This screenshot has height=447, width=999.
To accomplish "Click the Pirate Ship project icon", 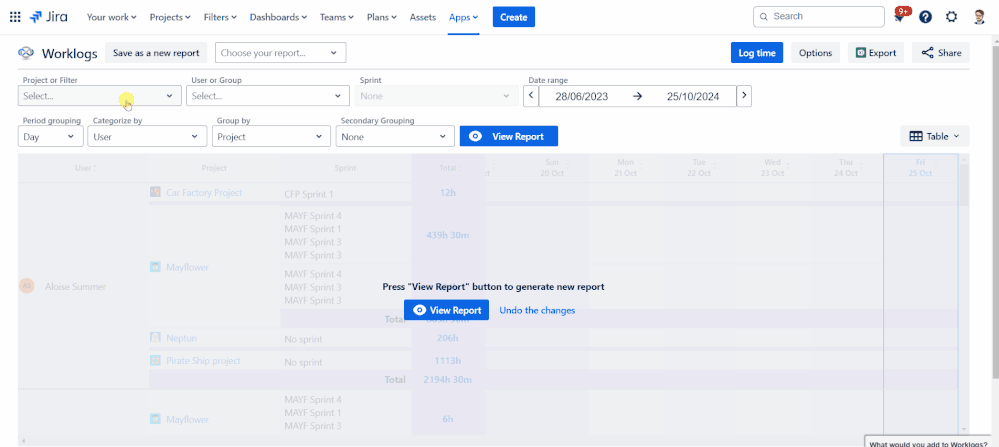I will click(155, 360).
